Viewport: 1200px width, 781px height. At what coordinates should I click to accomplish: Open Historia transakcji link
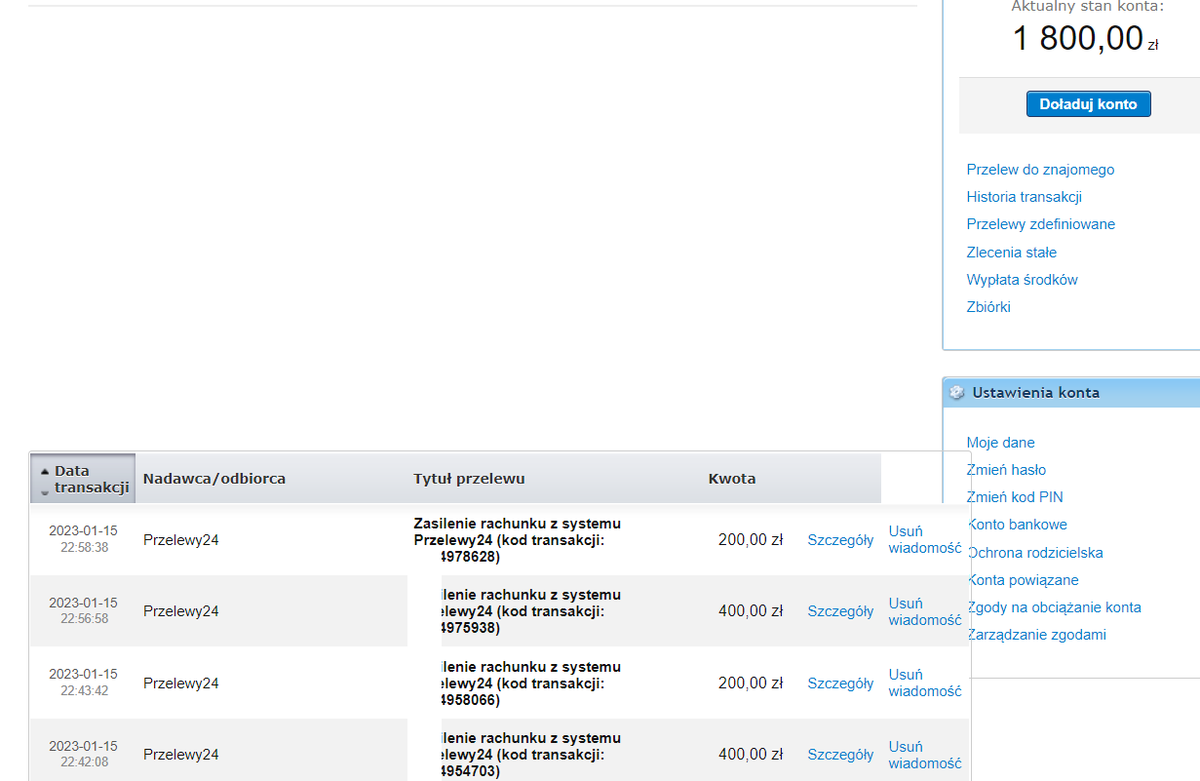tap(1024, 197)
